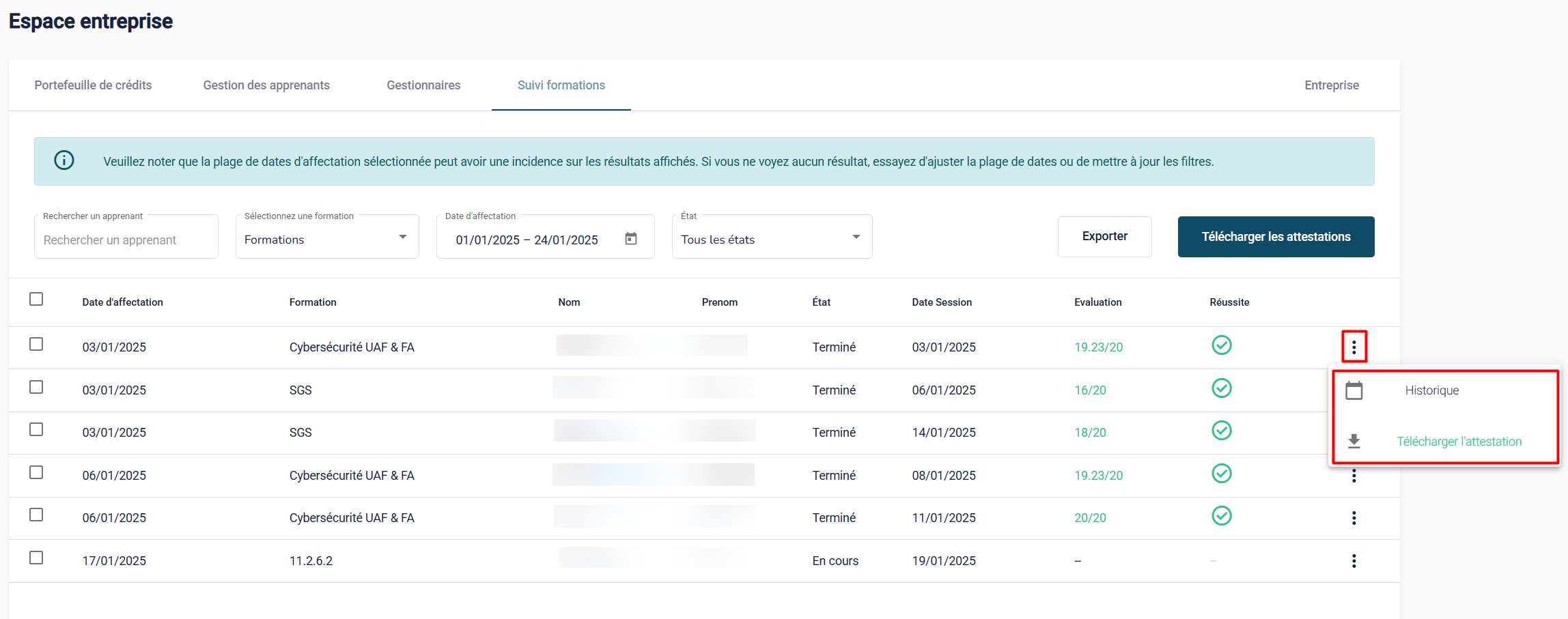Screen dimensions: 1568x619
Task: Open the date range 01/01/2025 – 24/01/2025 field
Action: click(527, 240)
